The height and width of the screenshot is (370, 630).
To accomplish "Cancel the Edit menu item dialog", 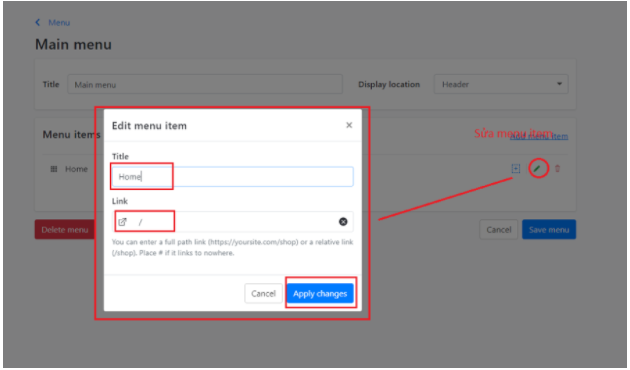I will pos(263,294).
